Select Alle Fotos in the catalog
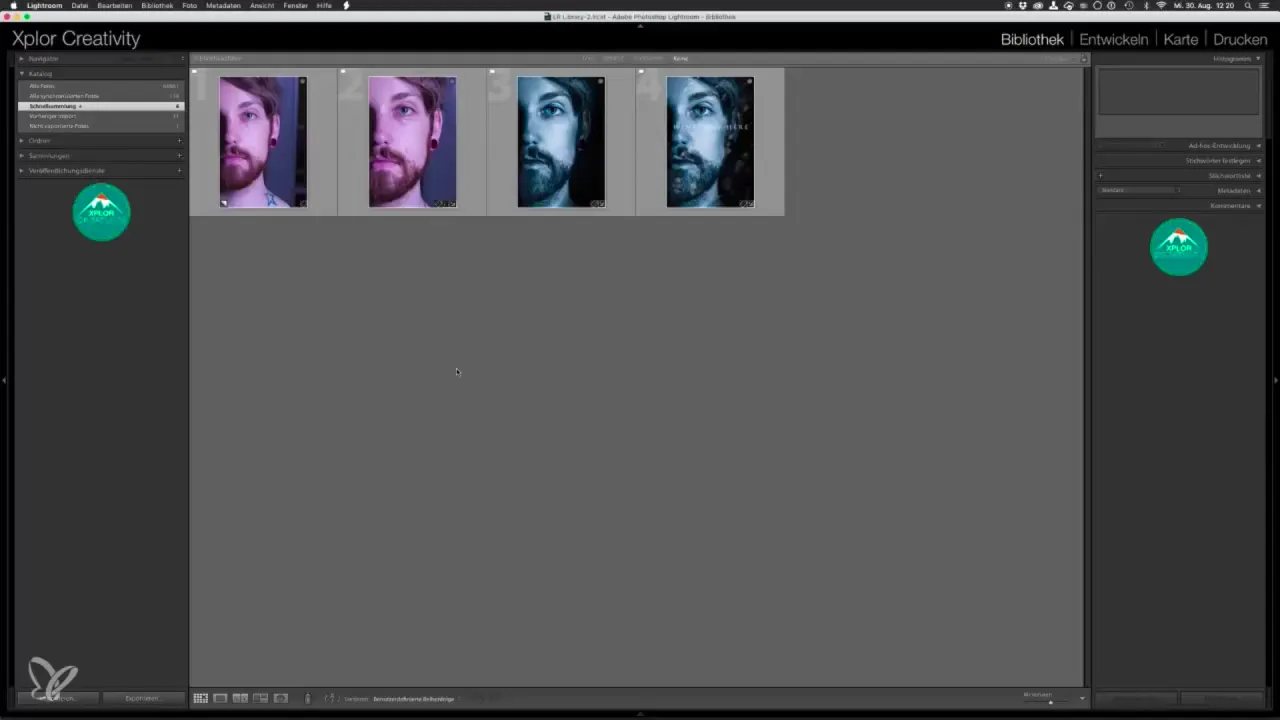Screen dimensions: 1280x720 point(100,86)
